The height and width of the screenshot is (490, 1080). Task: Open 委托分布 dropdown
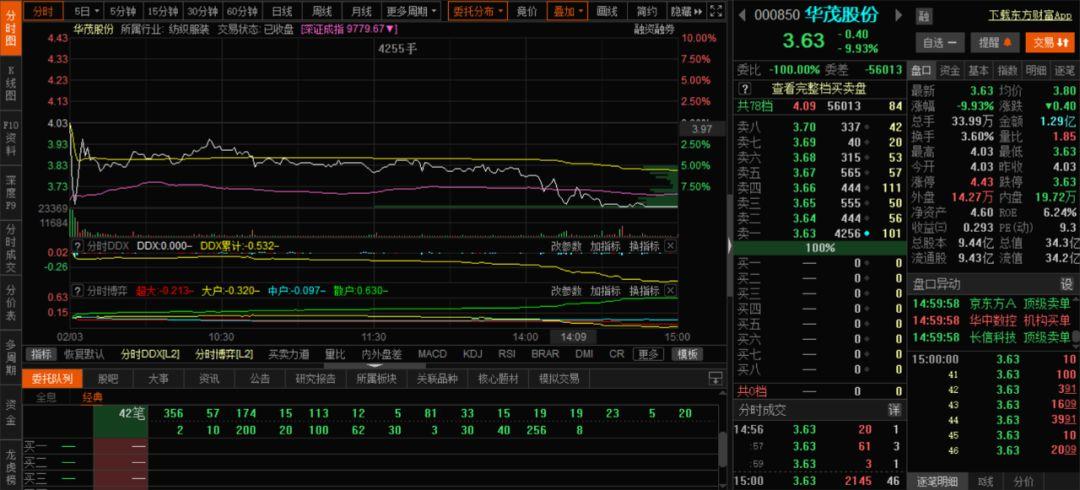click(x=478, y=11)
